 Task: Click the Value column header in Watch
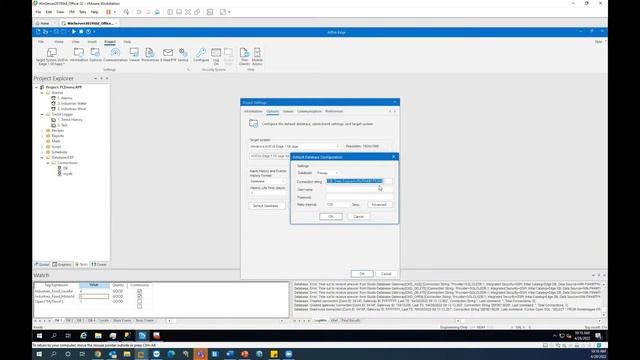tap(94, 285)
